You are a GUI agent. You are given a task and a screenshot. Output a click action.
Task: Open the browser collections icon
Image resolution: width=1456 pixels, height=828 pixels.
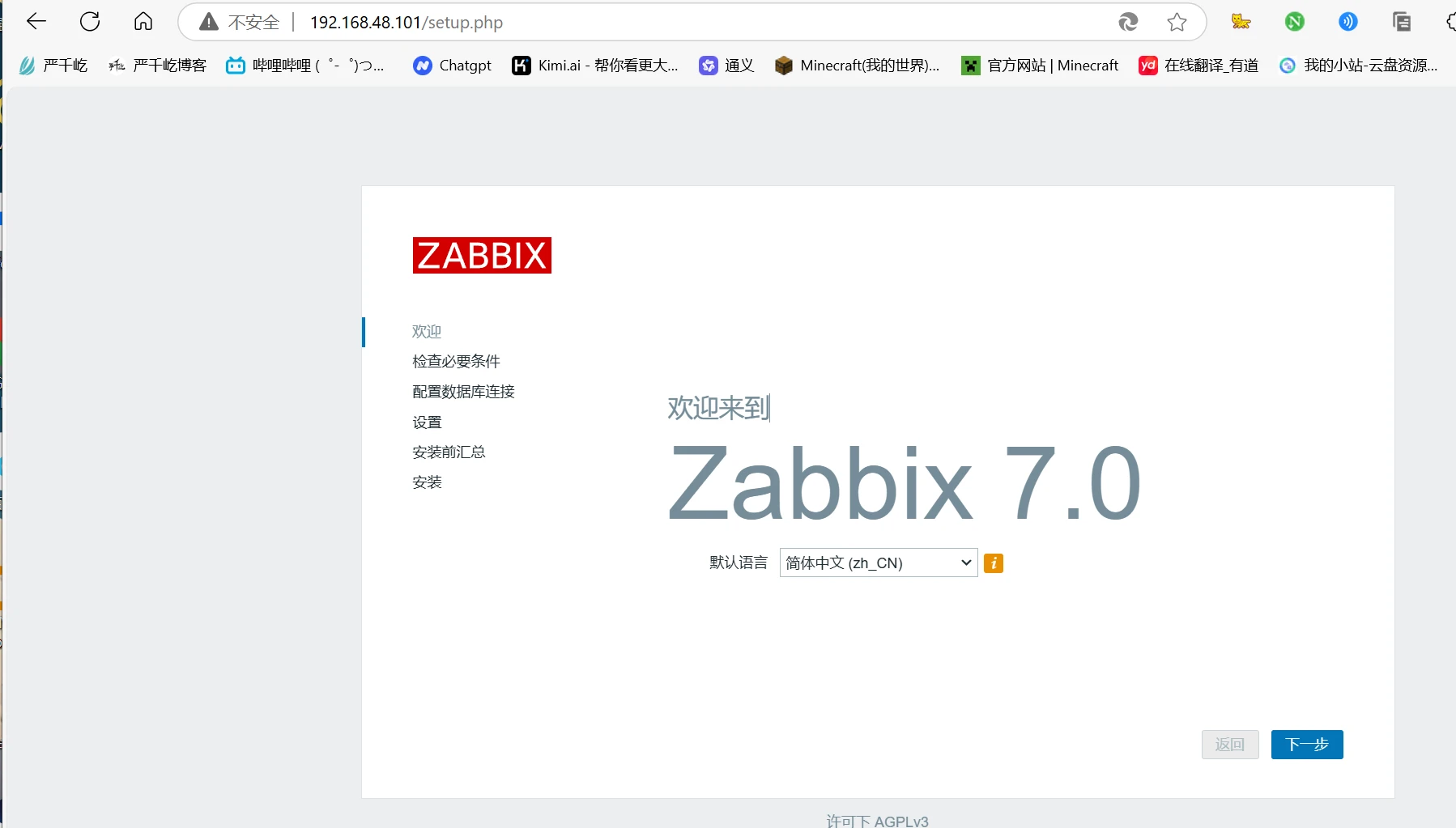point(1401,22)
